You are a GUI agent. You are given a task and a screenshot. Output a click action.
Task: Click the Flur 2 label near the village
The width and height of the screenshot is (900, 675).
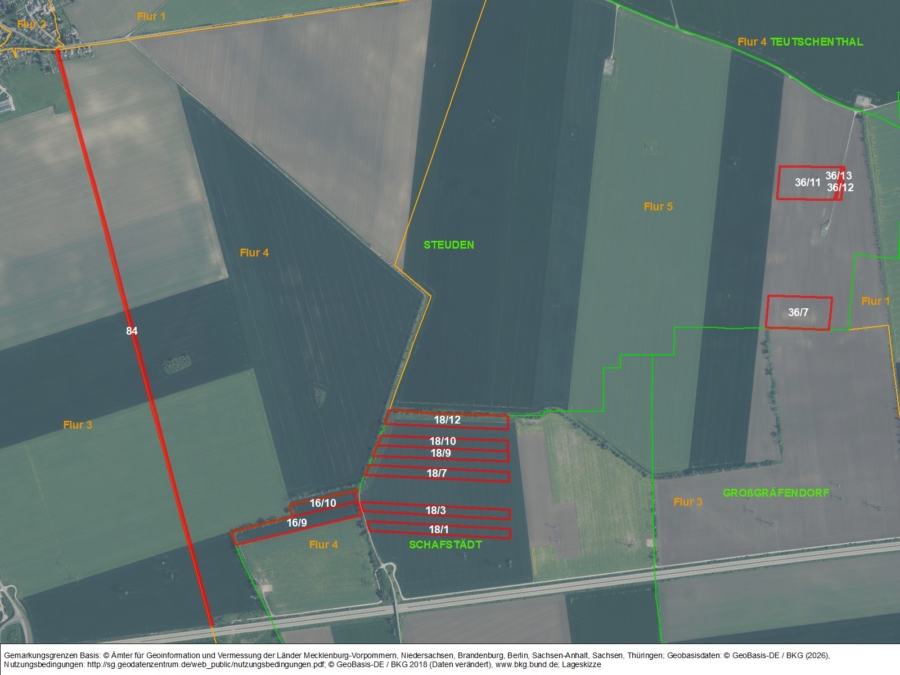pos(32,23)
